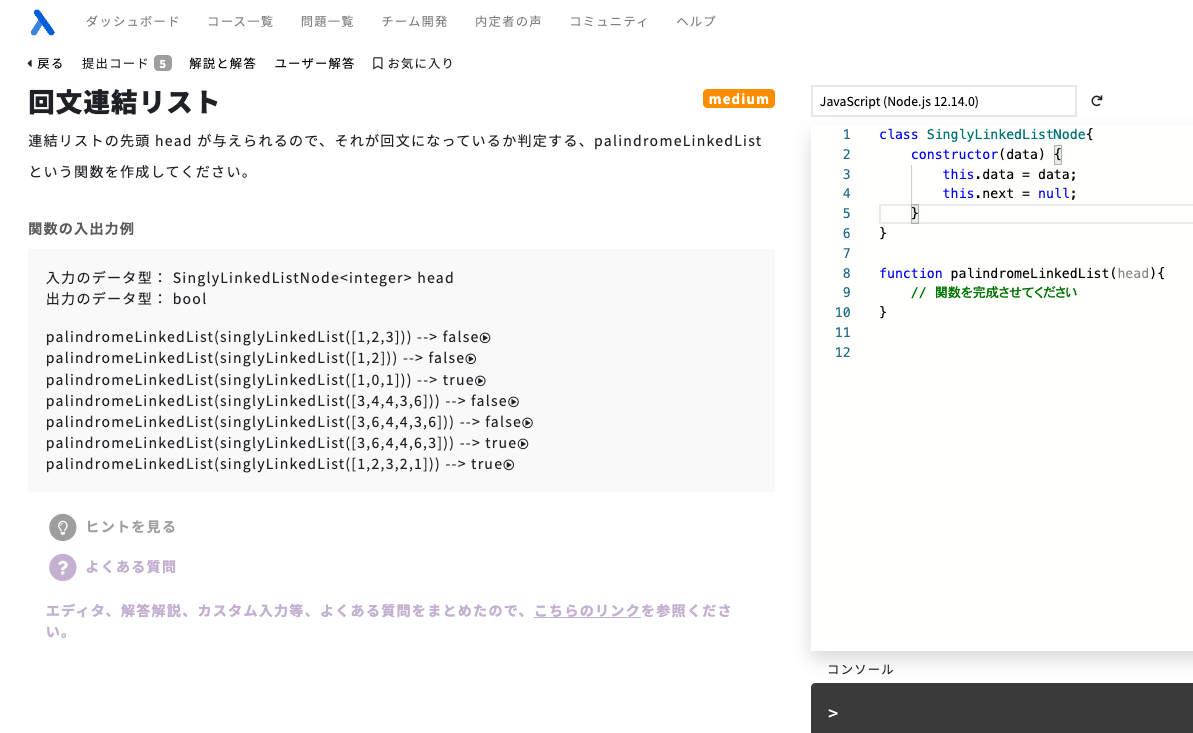Open the コース一覧 menu item
The width and height of the screenshot is (1193, 733).
(x=240, y=21)
